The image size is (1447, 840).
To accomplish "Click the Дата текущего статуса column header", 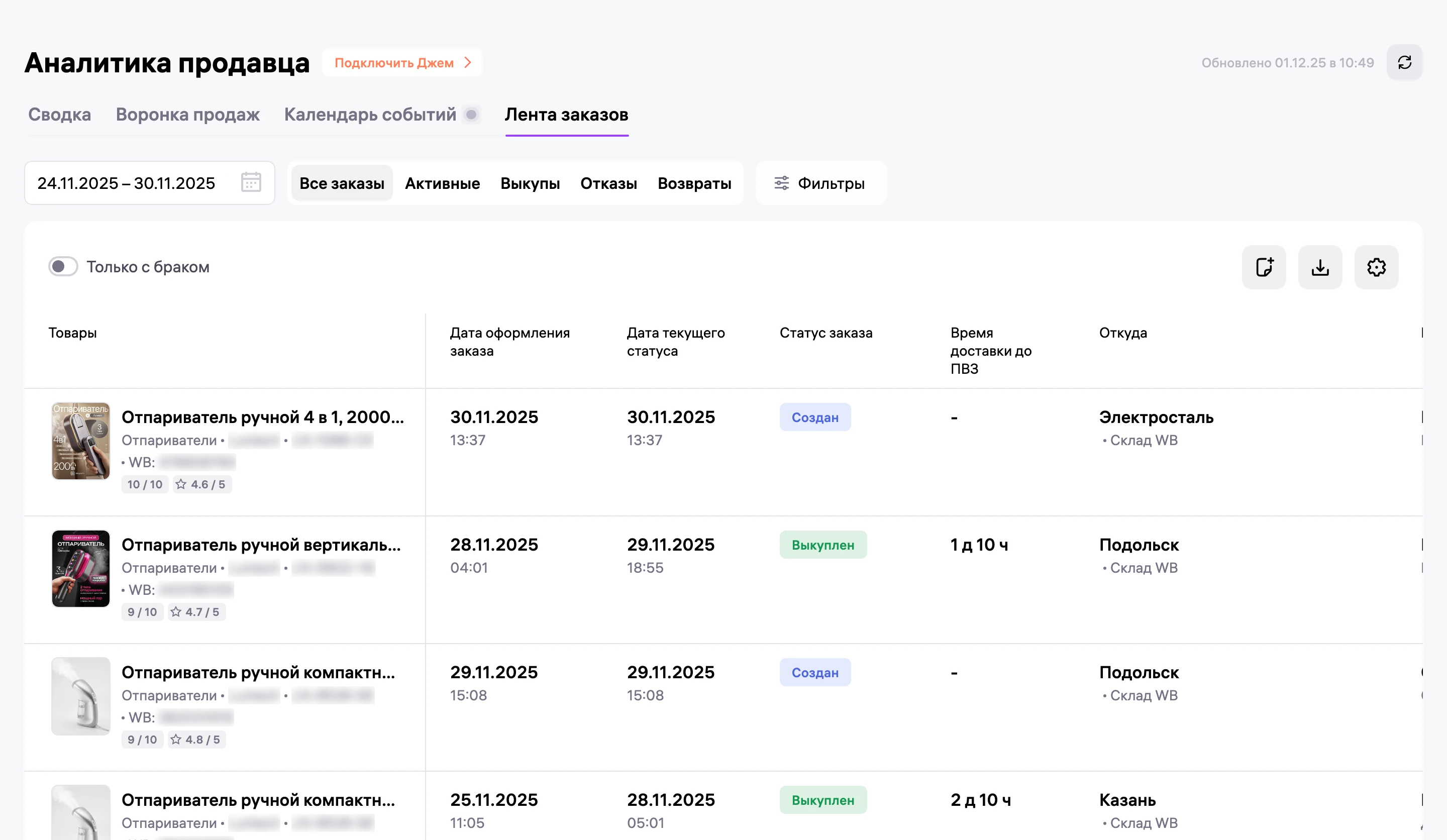I will [x=676, y=342].
